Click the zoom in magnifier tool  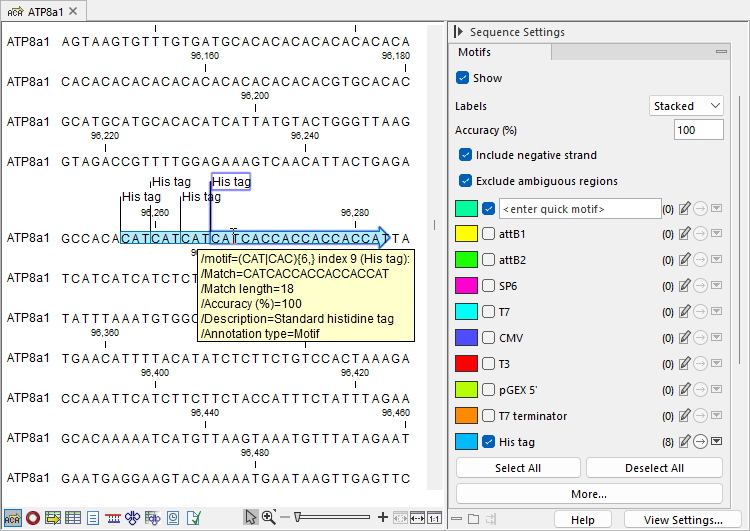[x=268, y=517]
